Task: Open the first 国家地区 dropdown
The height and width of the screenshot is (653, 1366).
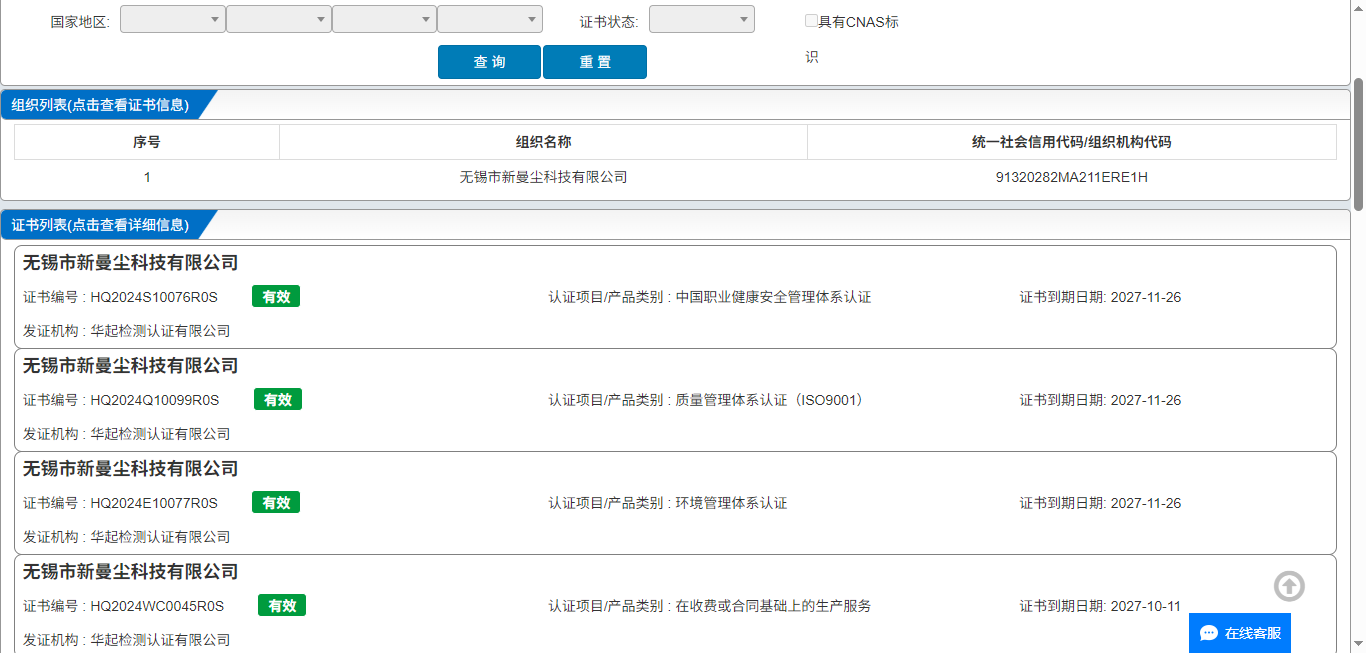Action: click(x=172, y=19)
